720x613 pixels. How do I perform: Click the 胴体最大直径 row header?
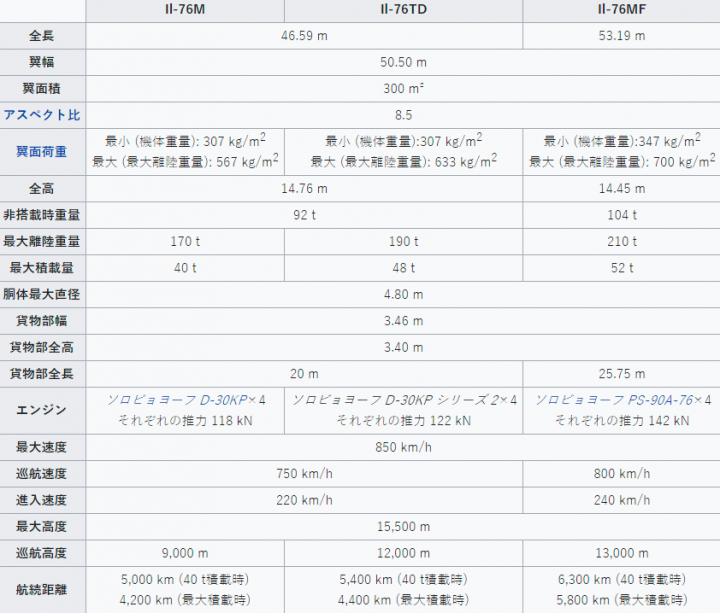[x=42, y=294]
